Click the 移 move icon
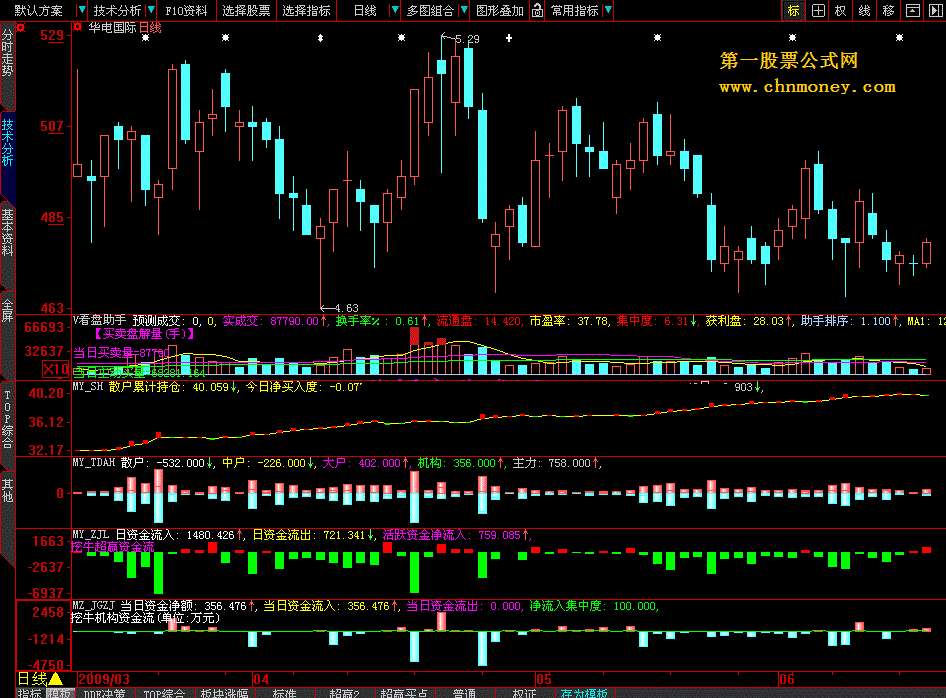 (x=888, y=11)
